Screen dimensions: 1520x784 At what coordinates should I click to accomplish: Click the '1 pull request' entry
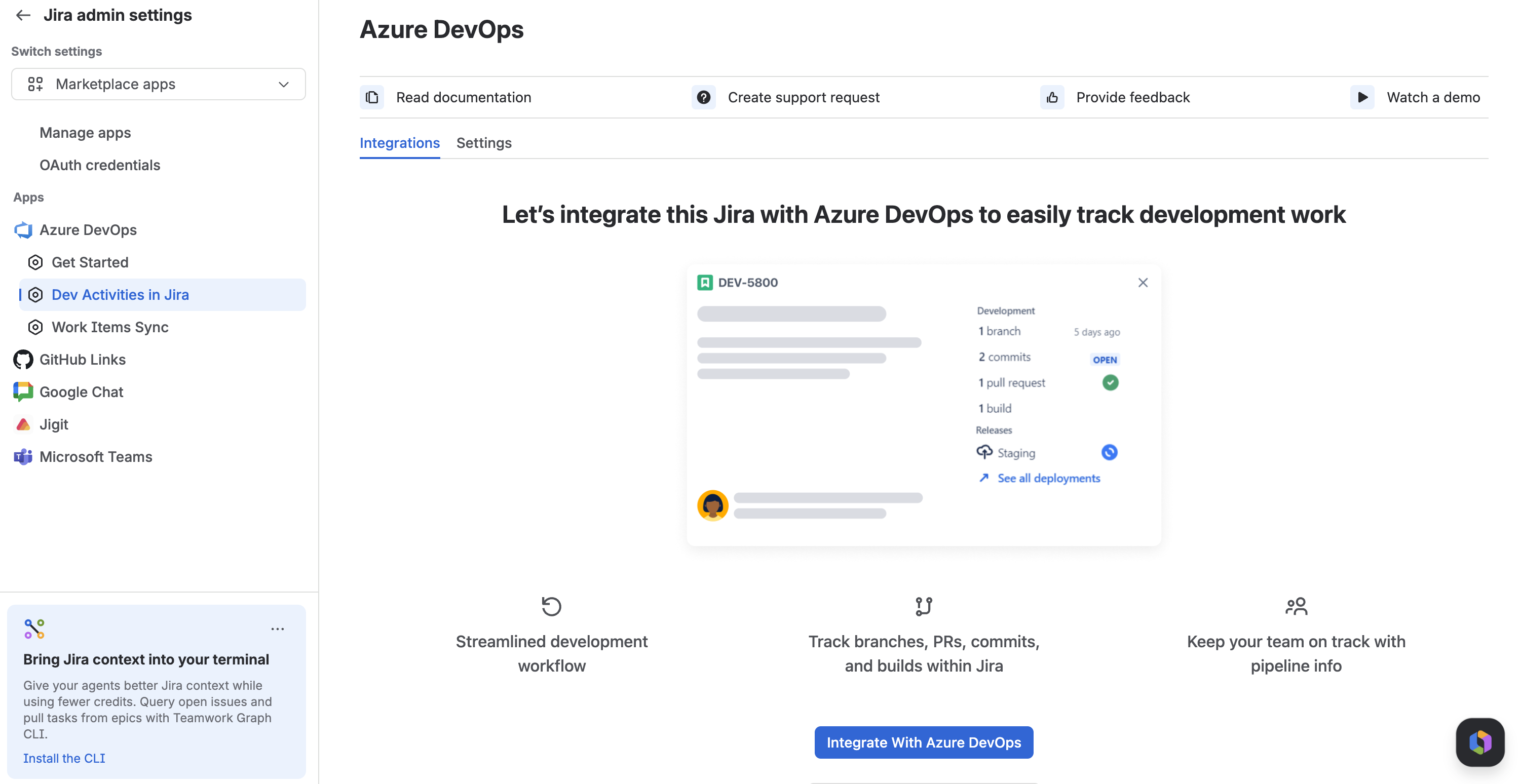[1011, 383]
